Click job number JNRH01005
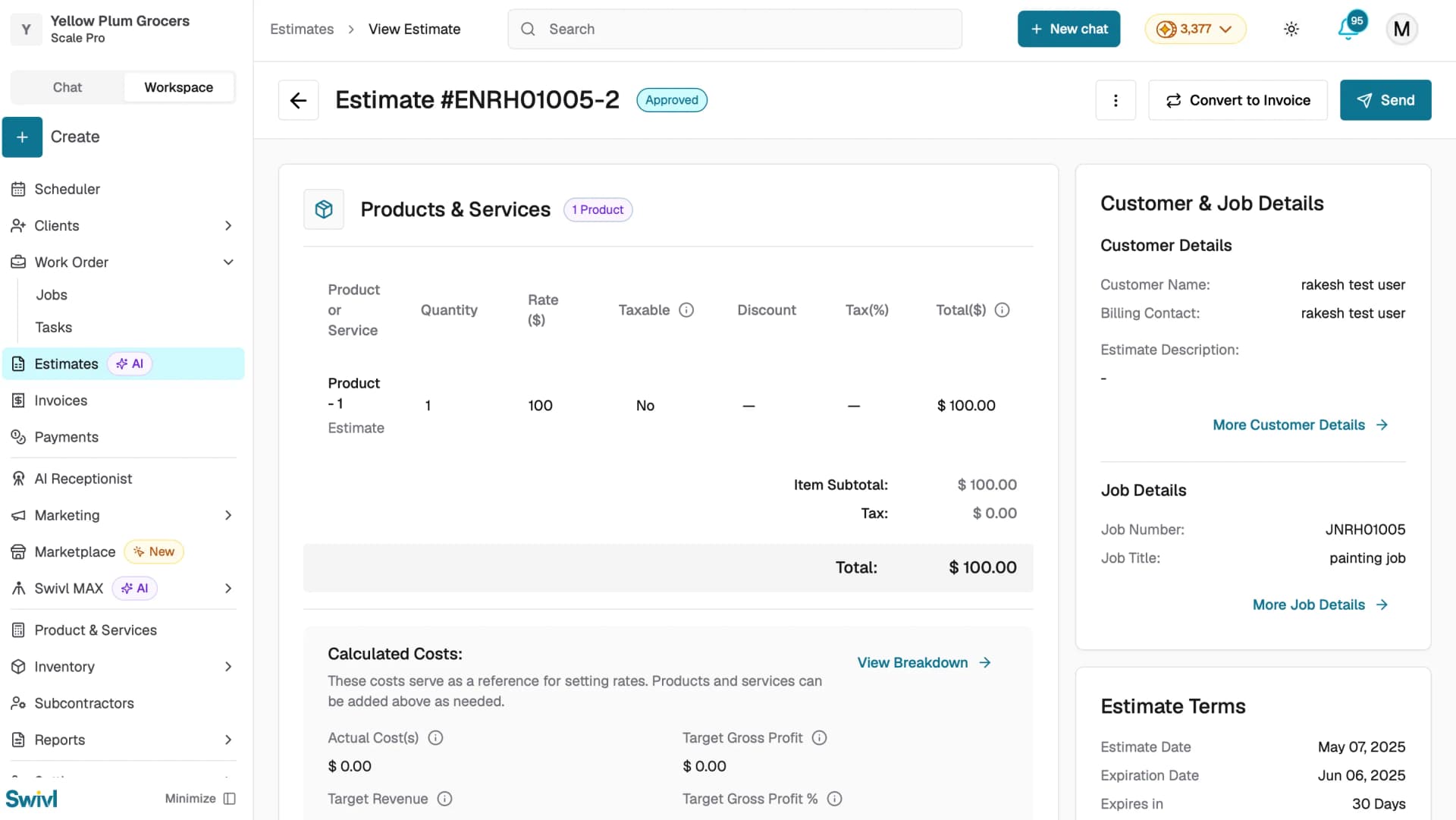This screenshot has height=820, width=1456. click(x=1365, y=529)
